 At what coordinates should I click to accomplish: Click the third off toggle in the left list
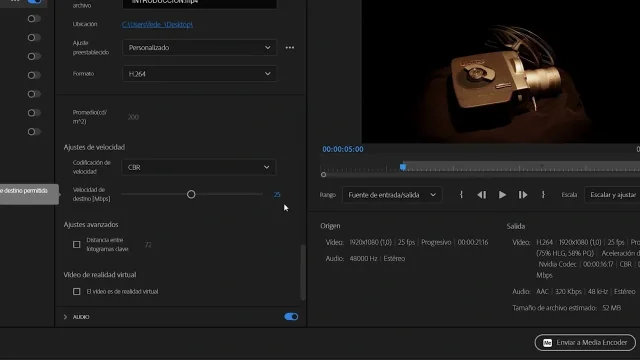tap(34, 56)
